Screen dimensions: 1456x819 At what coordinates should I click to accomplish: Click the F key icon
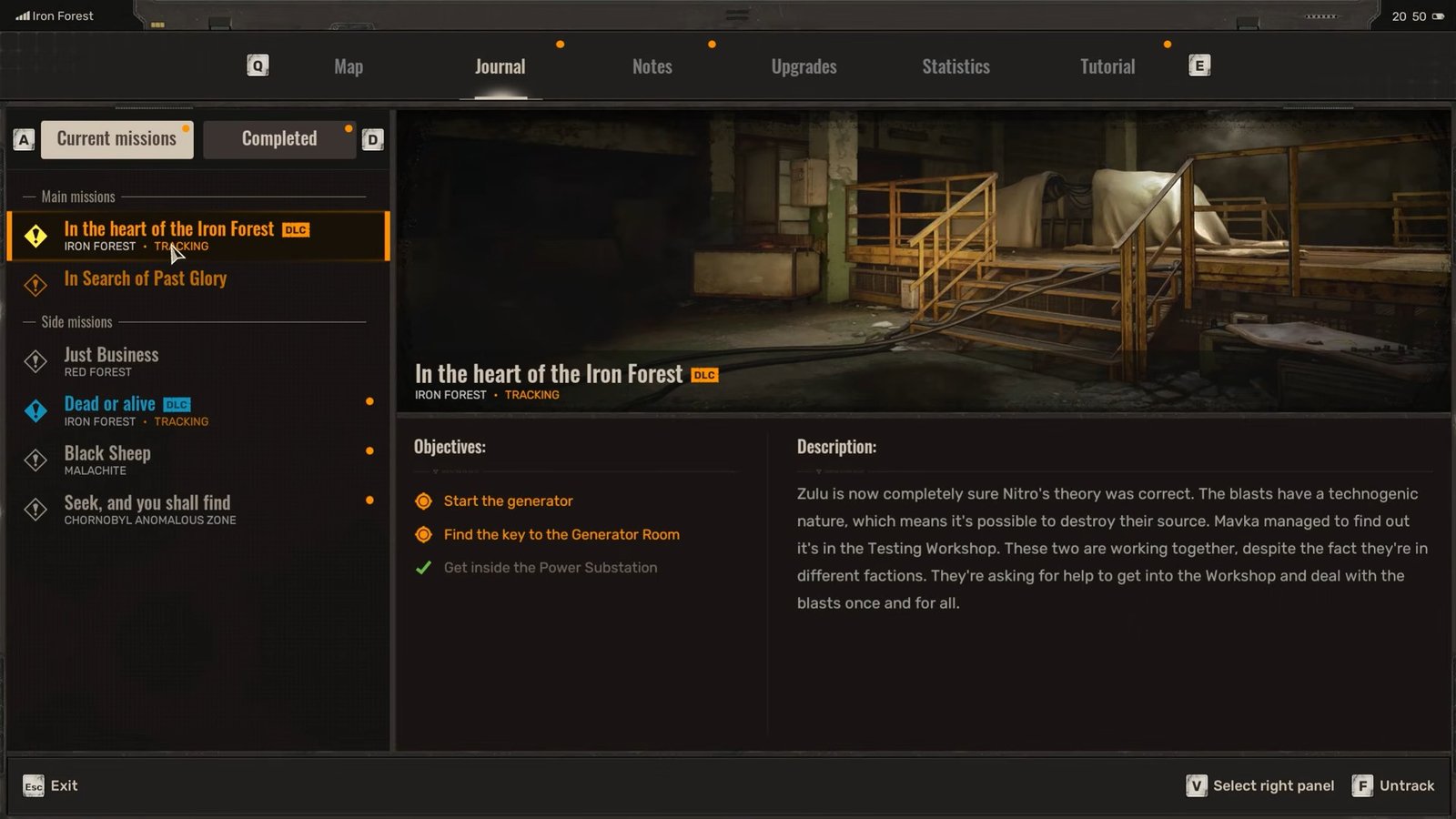tap(1362, 785)
